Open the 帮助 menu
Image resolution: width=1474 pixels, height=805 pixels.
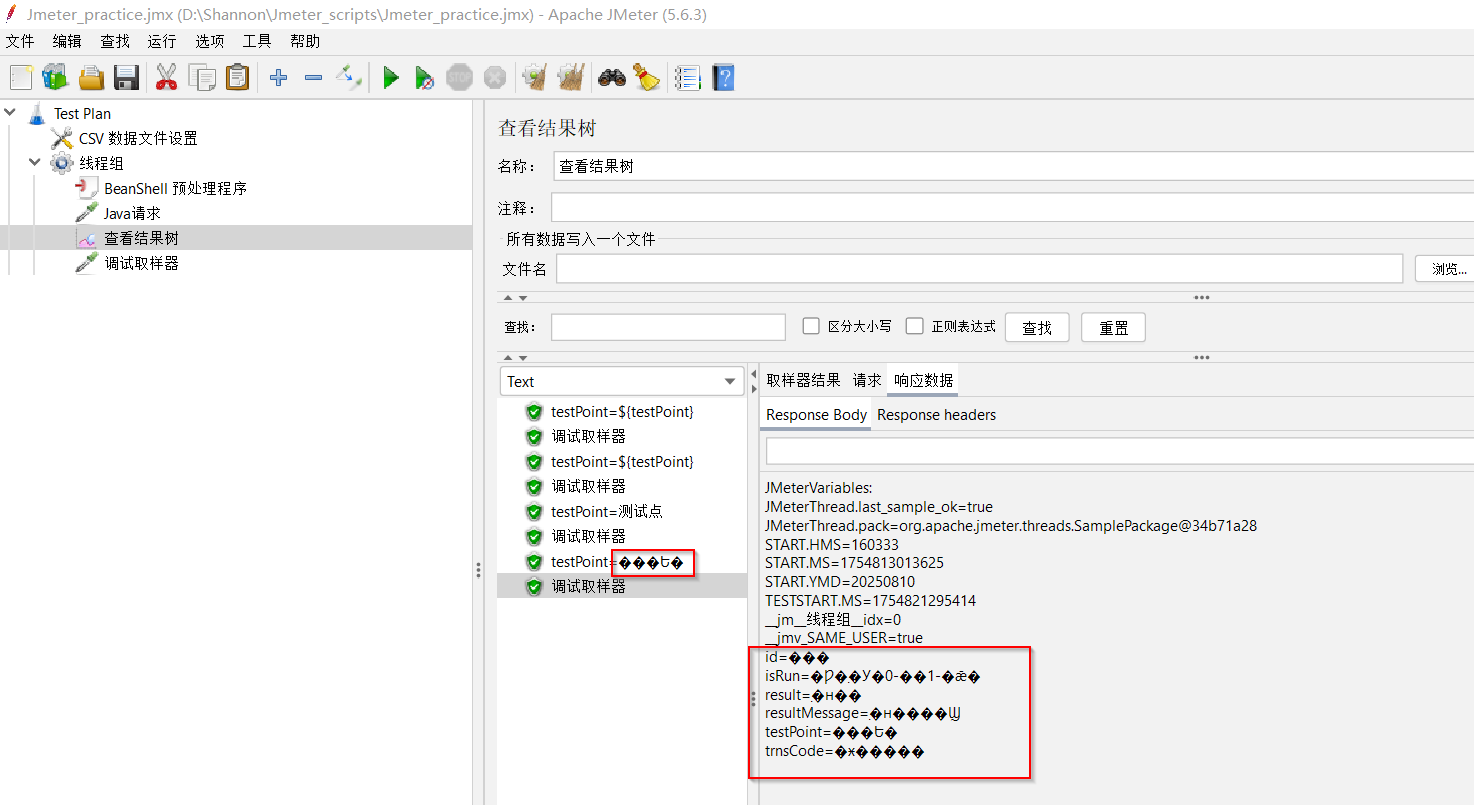coord(305,41)
